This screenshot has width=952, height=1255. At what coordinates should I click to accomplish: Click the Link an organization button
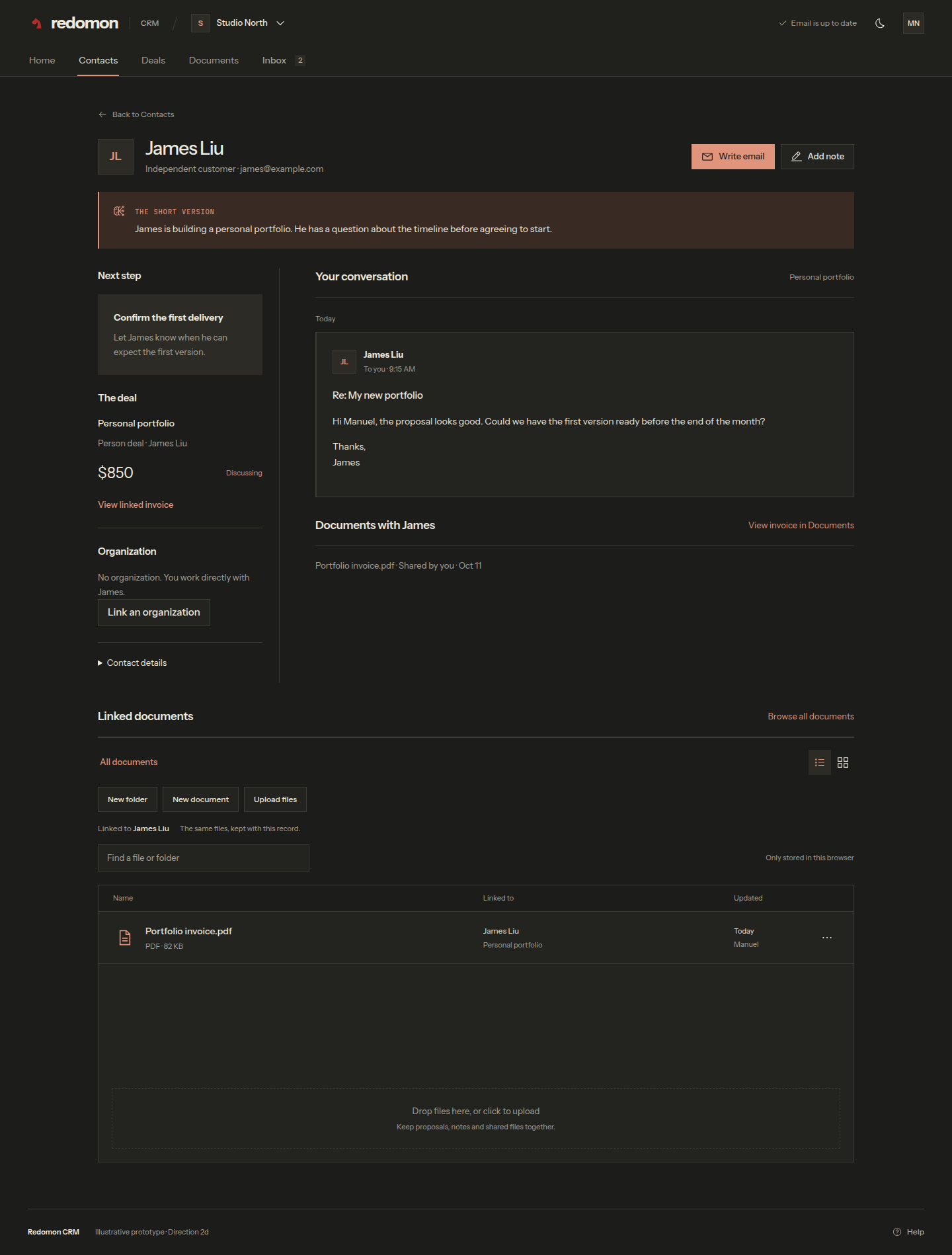click(x=154, y=612)
